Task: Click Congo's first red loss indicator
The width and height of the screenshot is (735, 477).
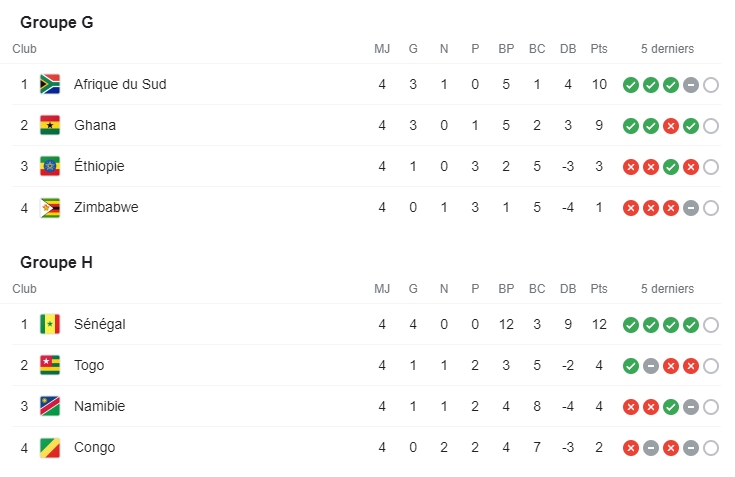Action: [631, 448]
